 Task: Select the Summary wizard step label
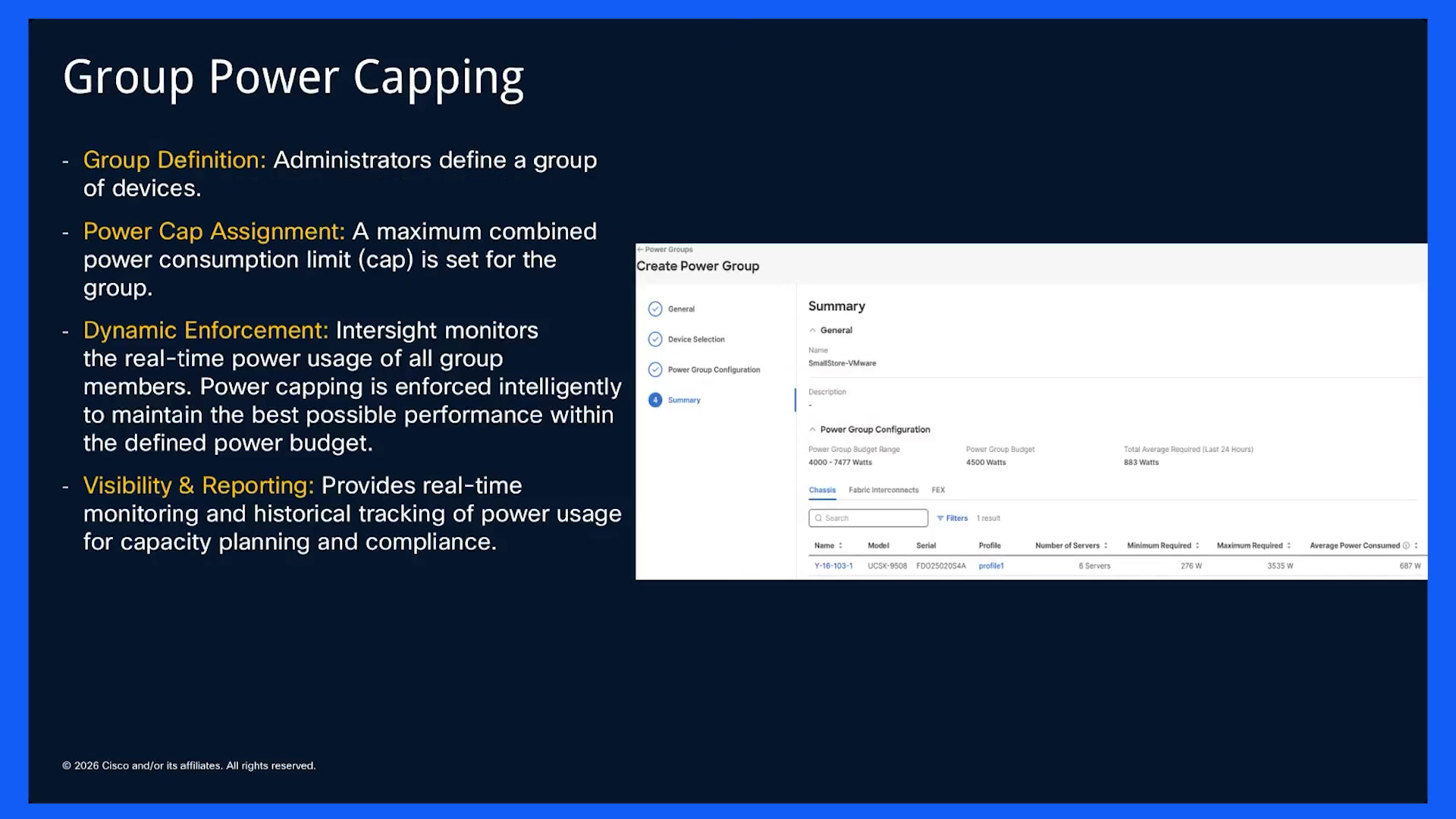(684, 400)
